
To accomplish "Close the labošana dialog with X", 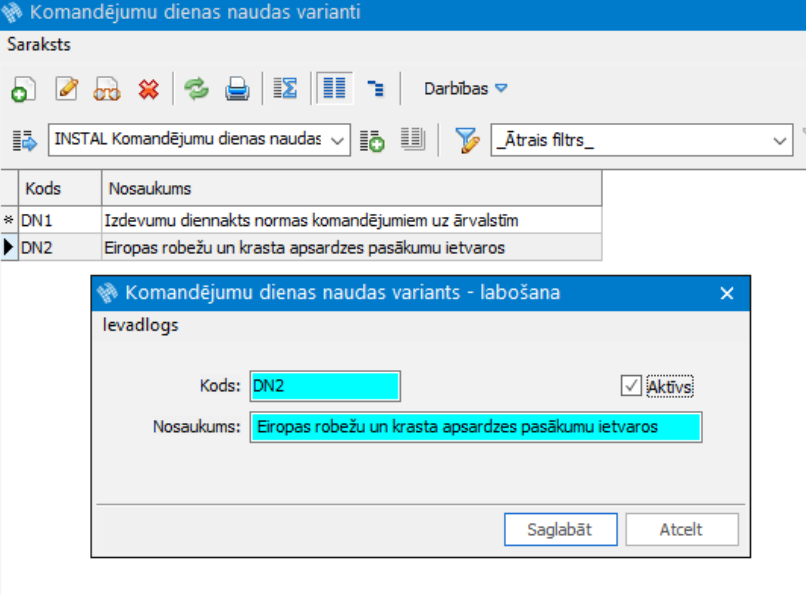I will tap(727, 293).
